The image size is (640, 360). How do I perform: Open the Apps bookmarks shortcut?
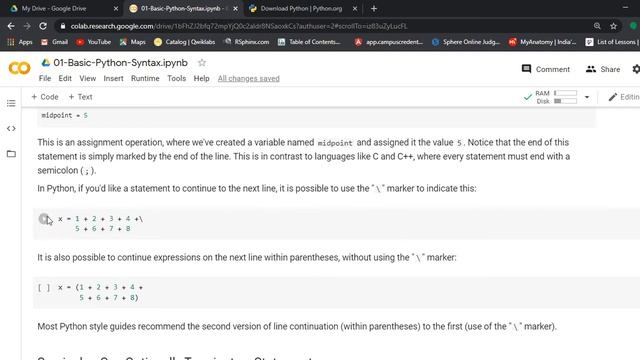tap(20, 42)
